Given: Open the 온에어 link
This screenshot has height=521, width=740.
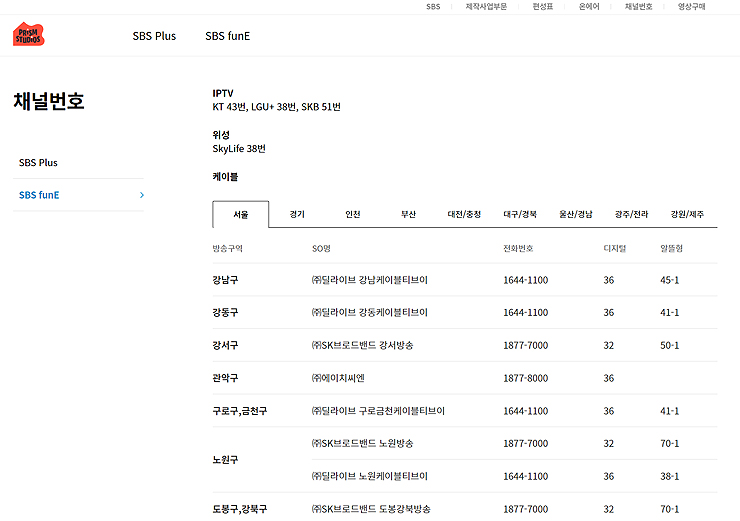Looking at the screenshot, I should pyautogui.click(x=589, y=7).
